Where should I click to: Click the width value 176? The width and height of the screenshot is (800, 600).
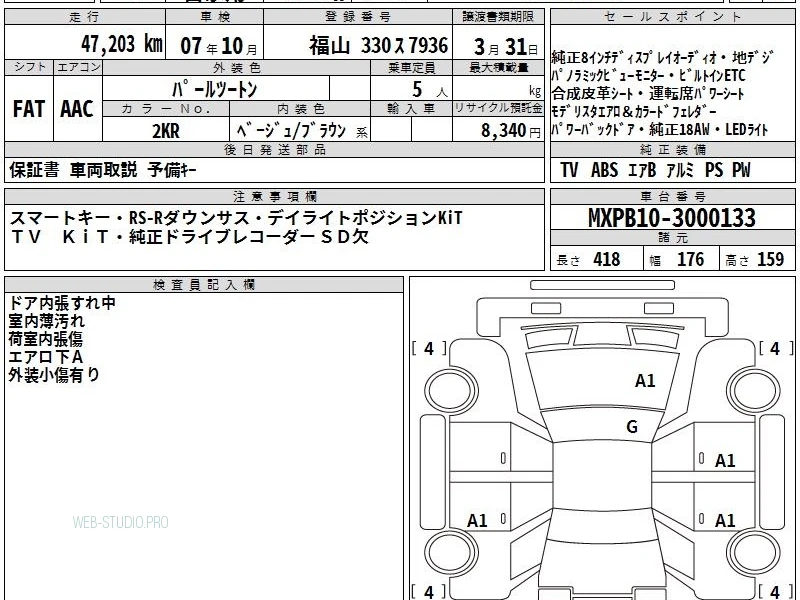(x=690, y=259)
